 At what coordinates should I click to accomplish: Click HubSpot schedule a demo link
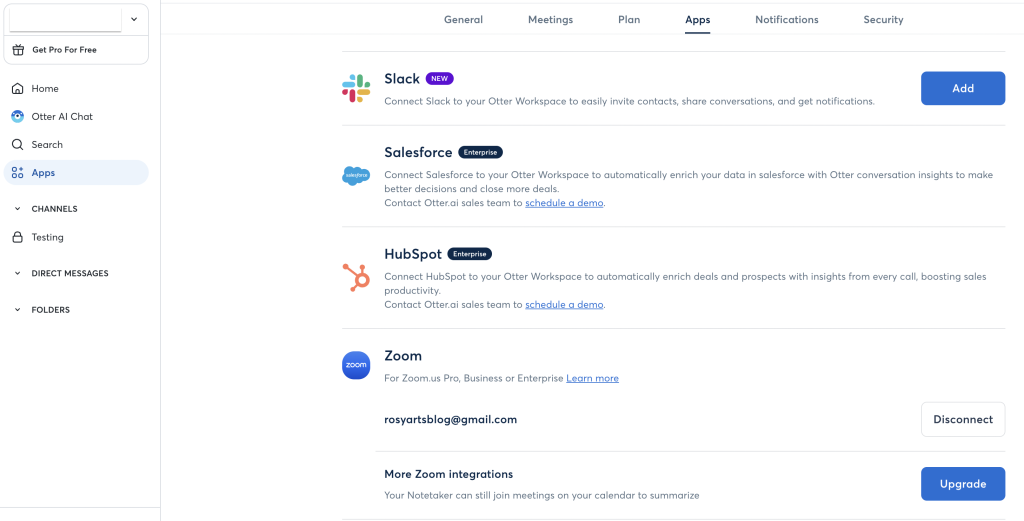[x=564, y=304]
